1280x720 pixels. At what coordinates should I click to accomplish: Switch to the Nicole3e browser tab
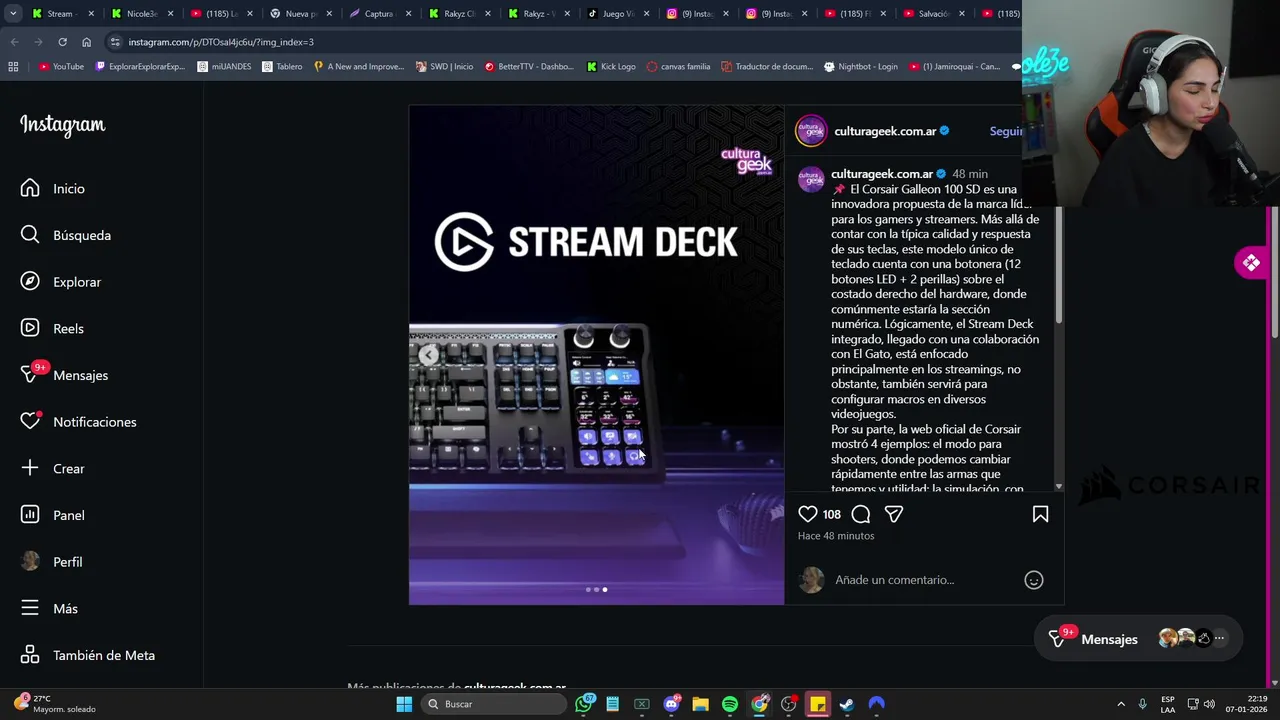pyautogui.click(x=142, y=14)
